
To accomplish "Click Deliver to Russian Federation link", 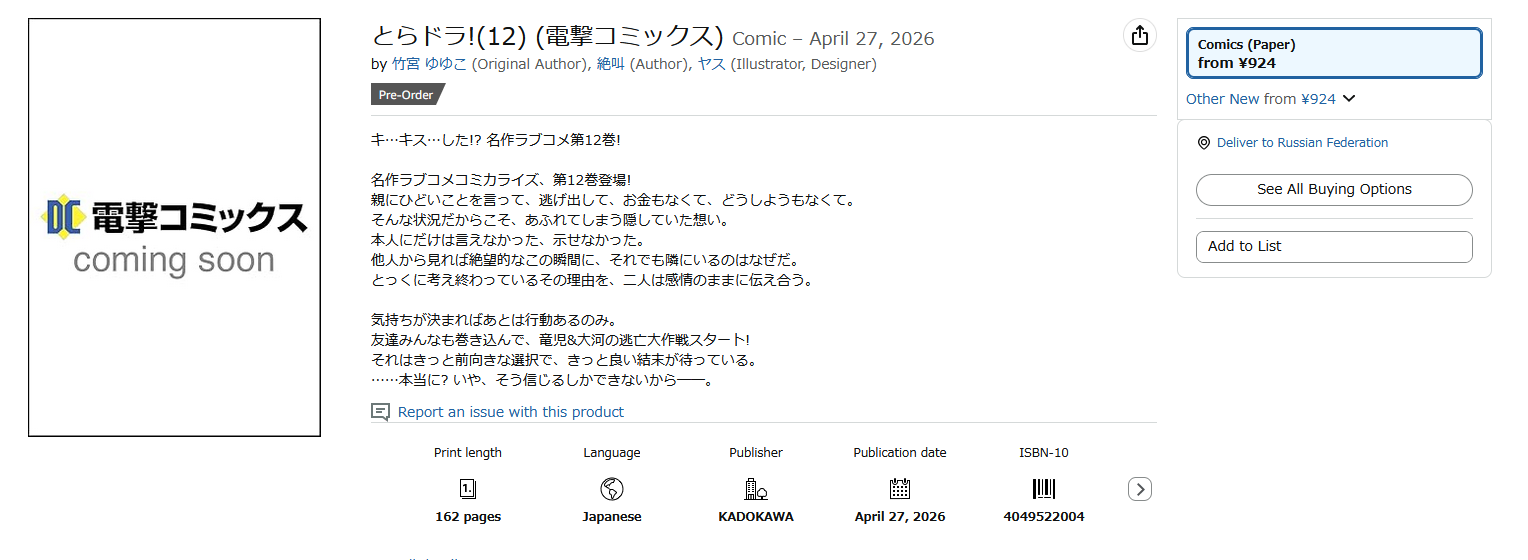I will tap(1302, 143).
